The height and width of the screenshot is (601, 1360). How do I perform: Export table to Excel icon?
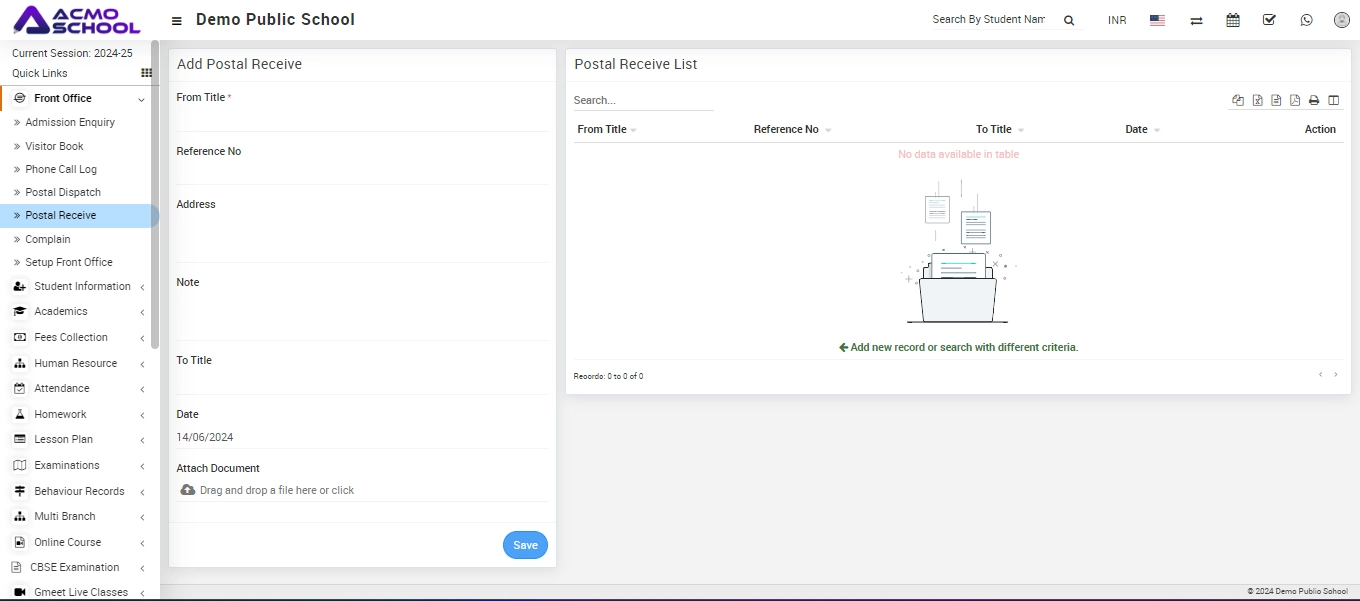point(1257,100)
